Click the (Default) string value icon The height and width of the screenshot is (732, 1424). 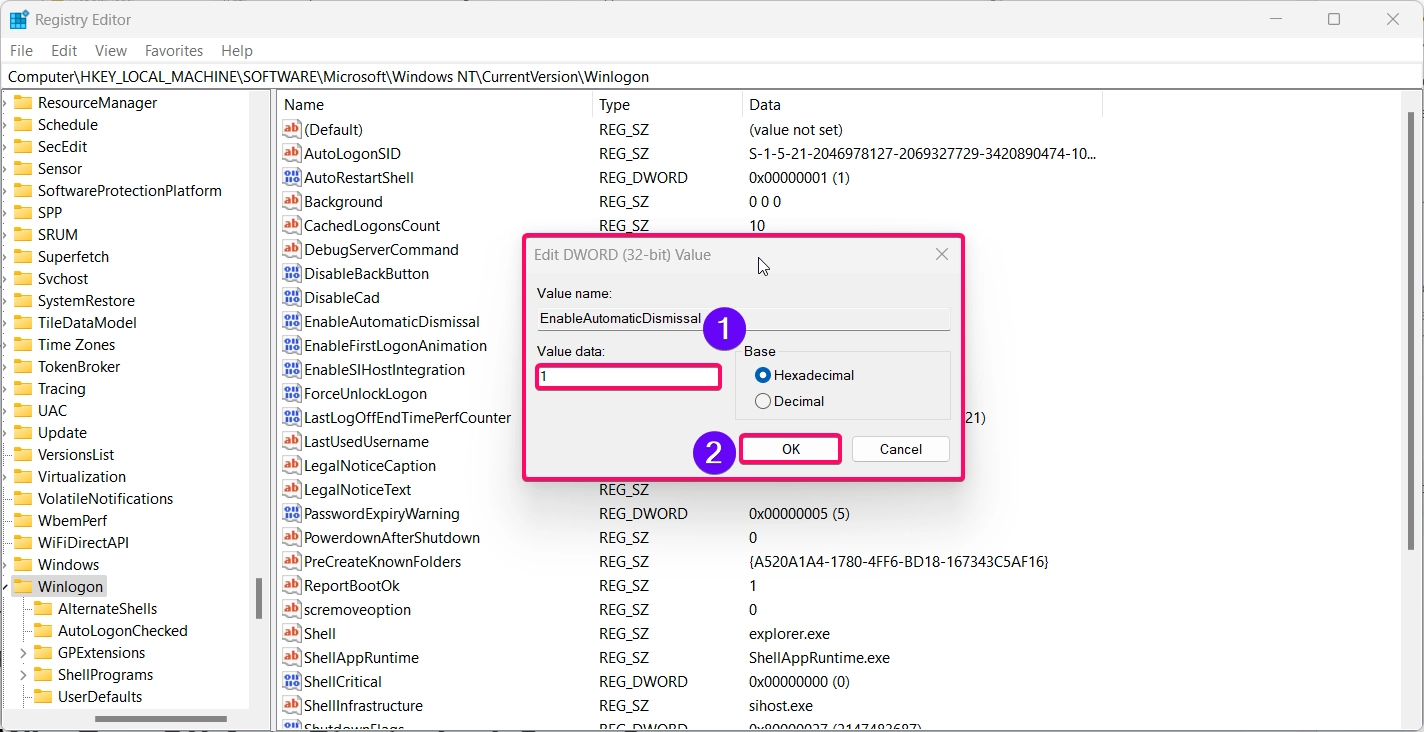tap(292, 129)
